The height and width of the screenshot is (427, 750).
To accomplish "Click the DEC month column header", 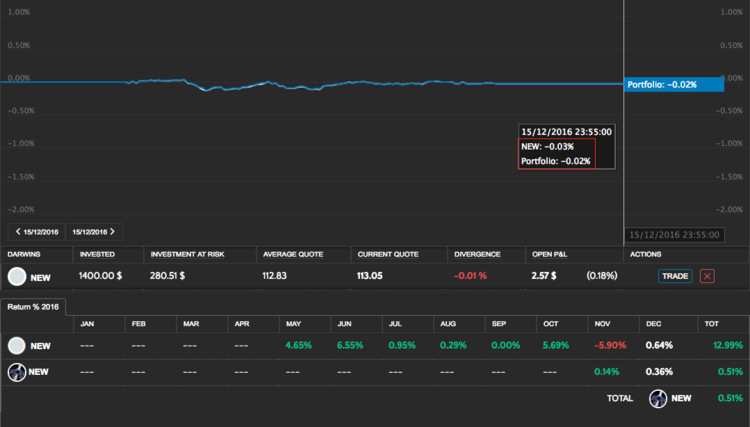I will pyautogui.click(x=654, y=324).
